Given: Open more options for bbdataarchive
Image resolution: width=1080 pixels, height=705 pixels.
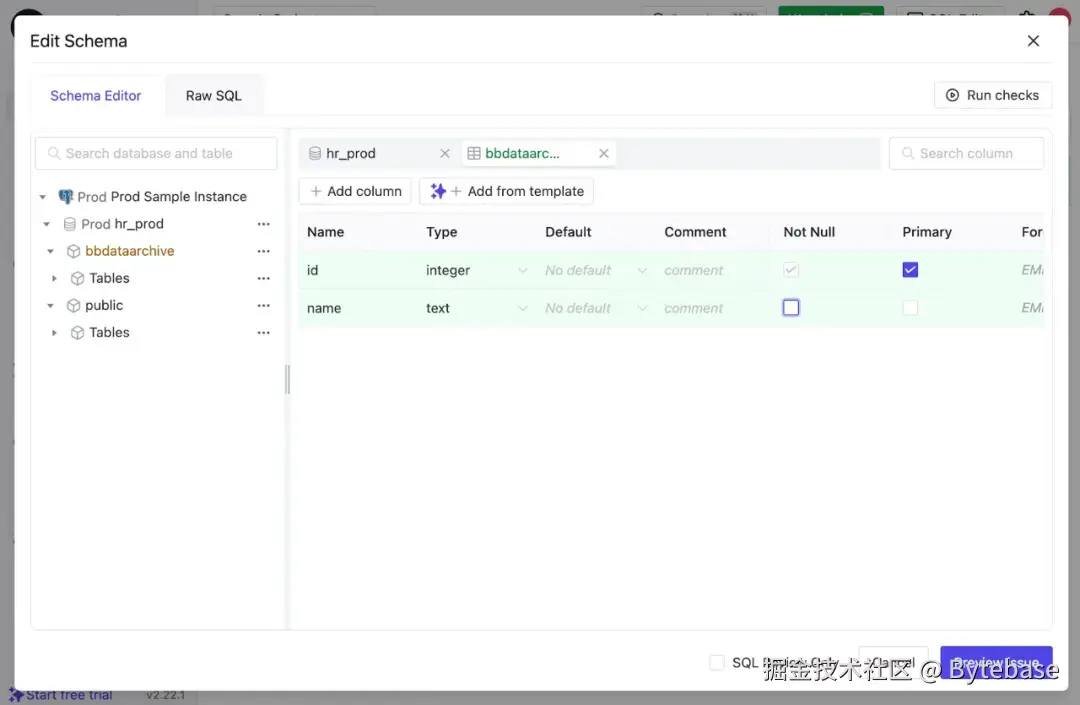Looking at the screenshot, I should coord(264,251).
